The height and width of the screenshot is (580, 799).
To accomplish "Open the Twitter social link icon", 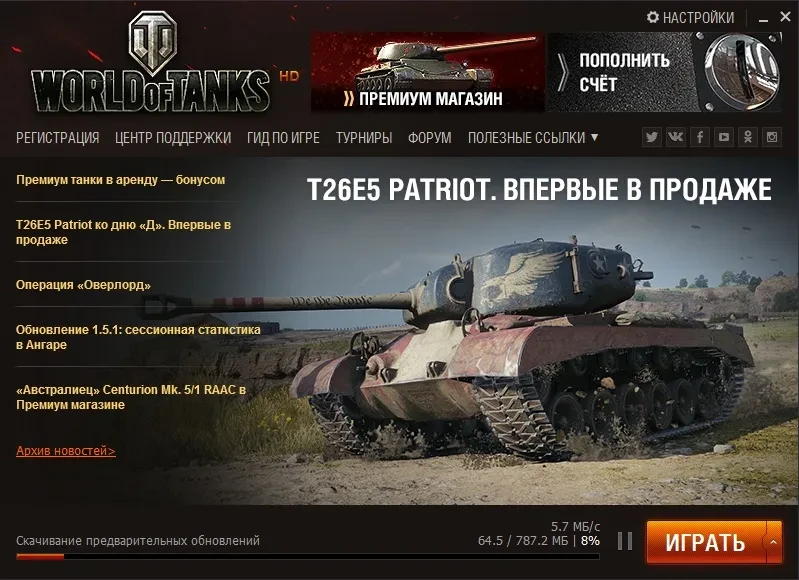I will (x=651, y=137).
